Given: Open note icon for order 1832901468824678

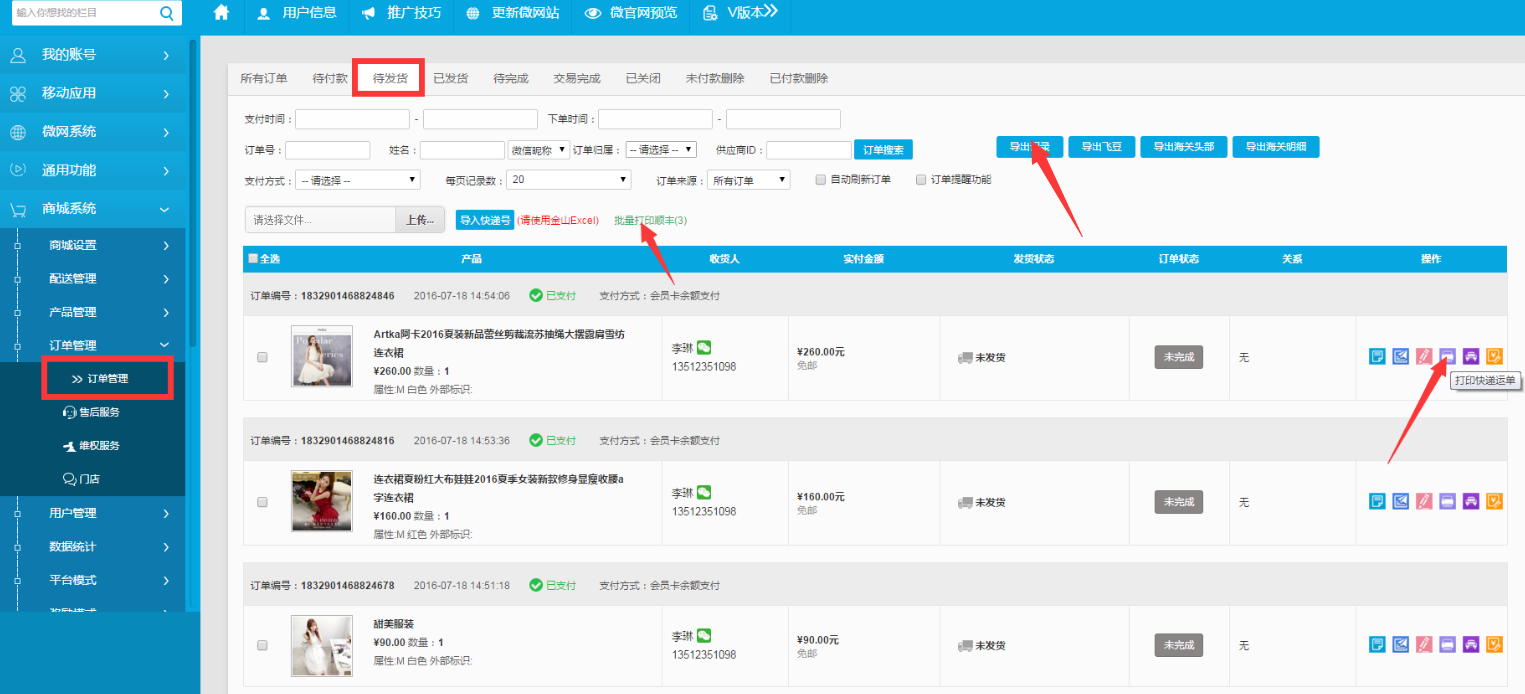Looking at the screenshot, I should [1377, 645].
